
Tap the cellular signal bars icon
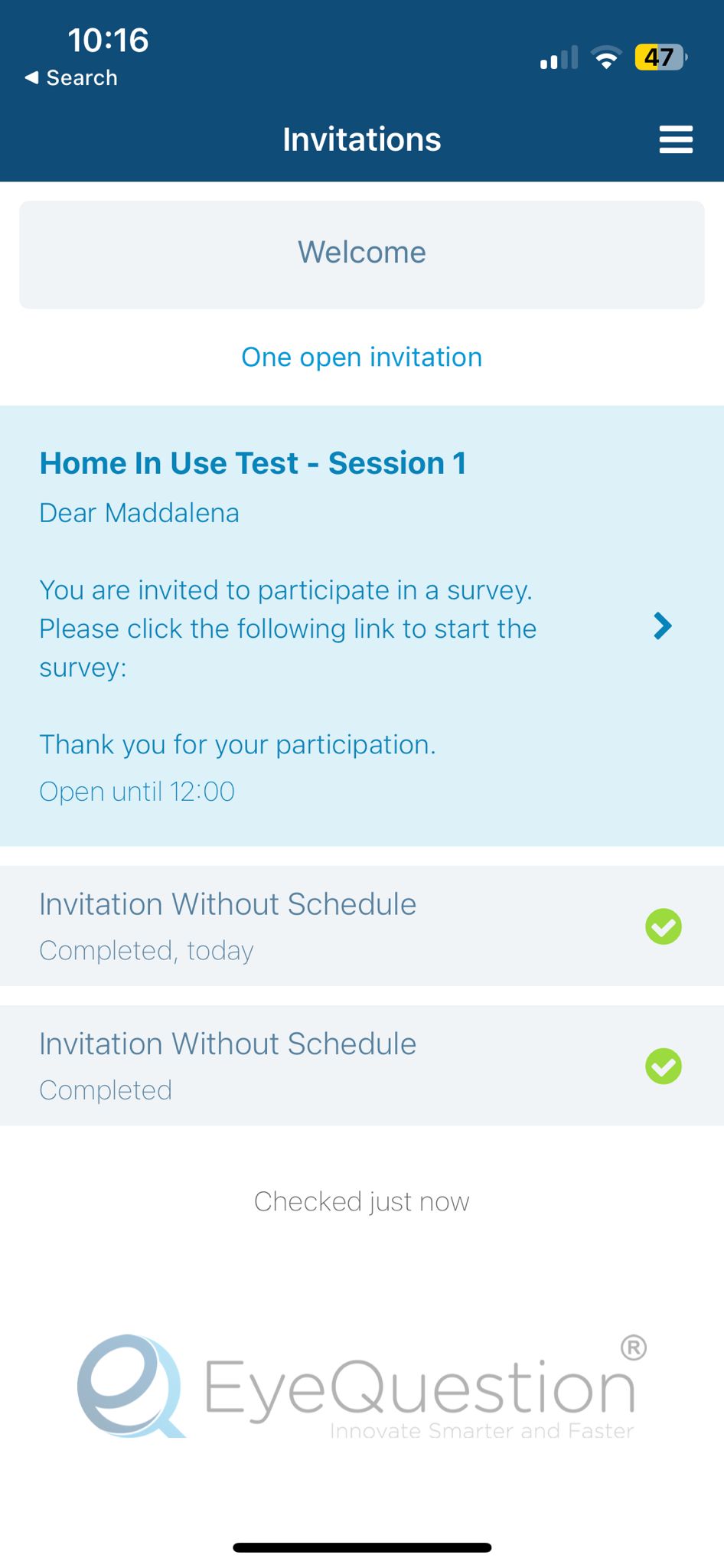tap(559, 58)
